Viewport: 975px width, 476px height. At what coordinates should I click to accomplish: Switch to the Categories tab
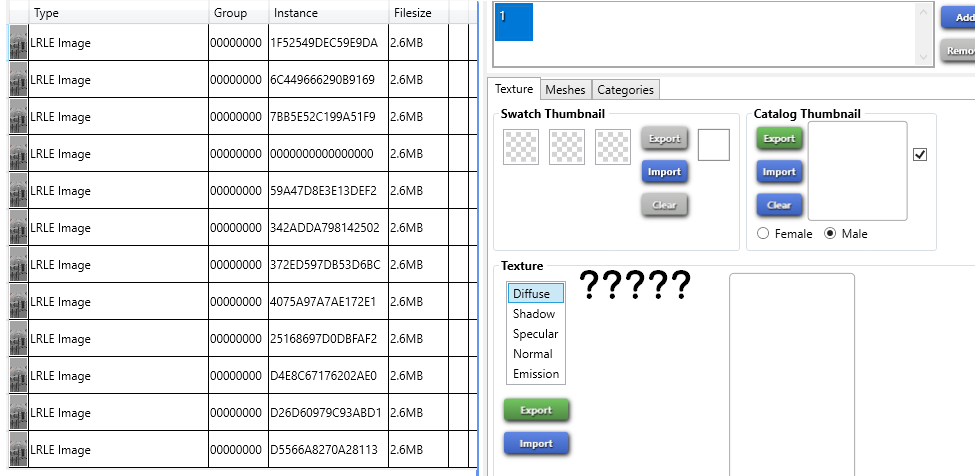tap(625, 89)
